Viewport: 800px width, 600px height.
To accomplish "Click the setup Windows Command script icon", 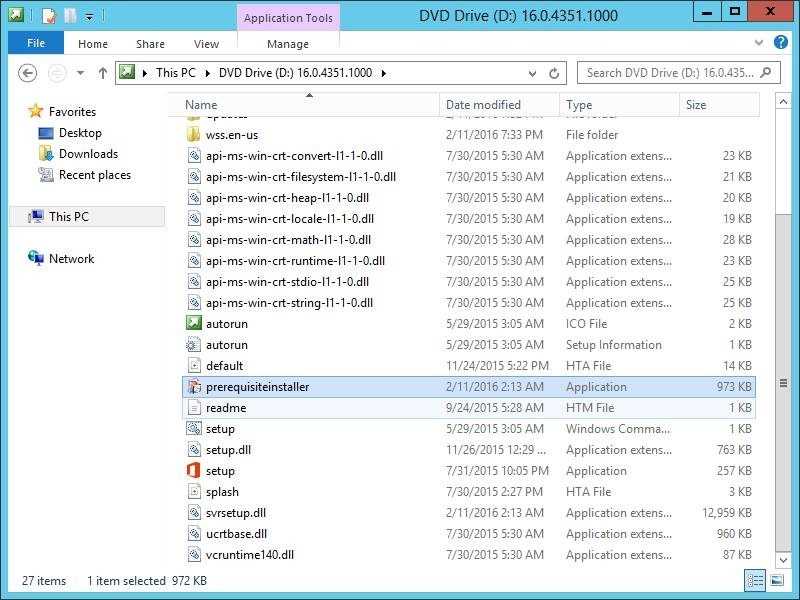I will coord(194,429).
